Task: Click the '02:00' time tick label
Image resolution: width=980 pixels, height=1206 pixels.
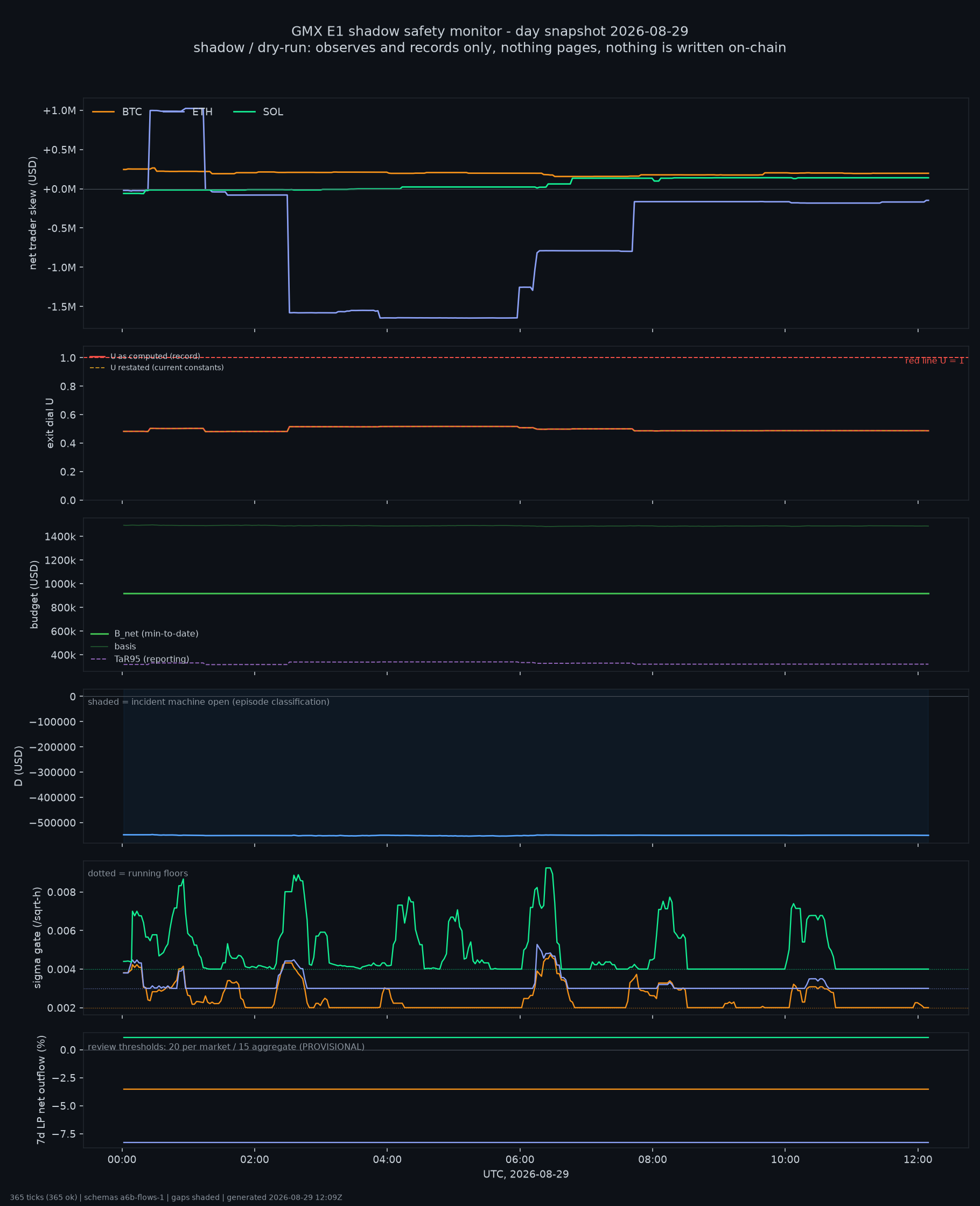Action: click(x=255, y=1160)
